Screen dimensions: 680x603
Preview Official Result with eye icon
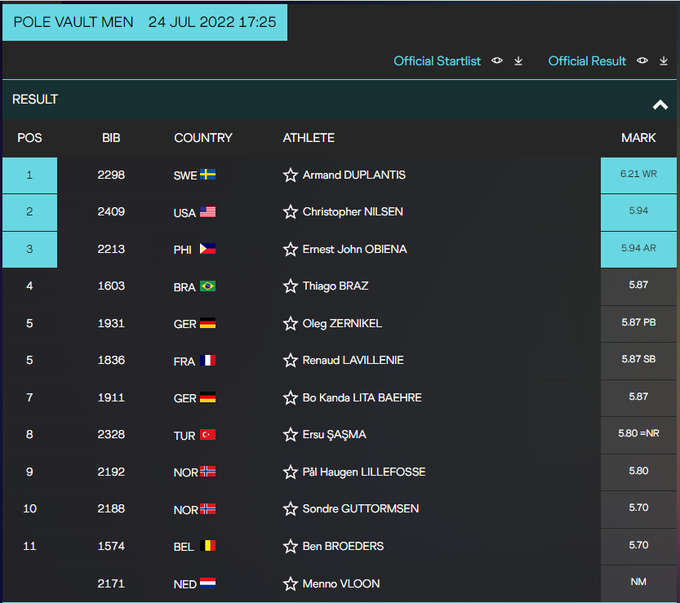coord(642,61)
